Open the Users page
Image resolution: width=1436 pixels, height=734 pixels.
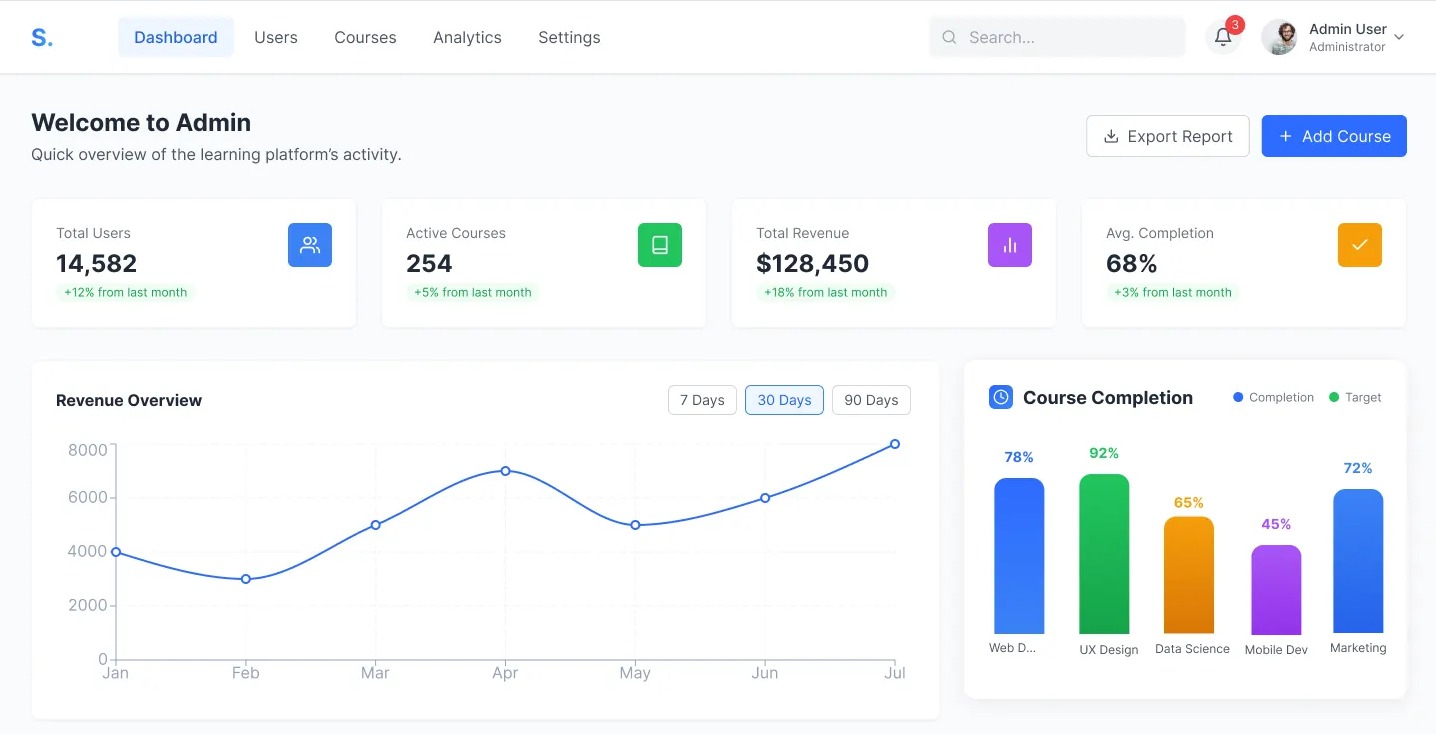click(x=276, y=37)
